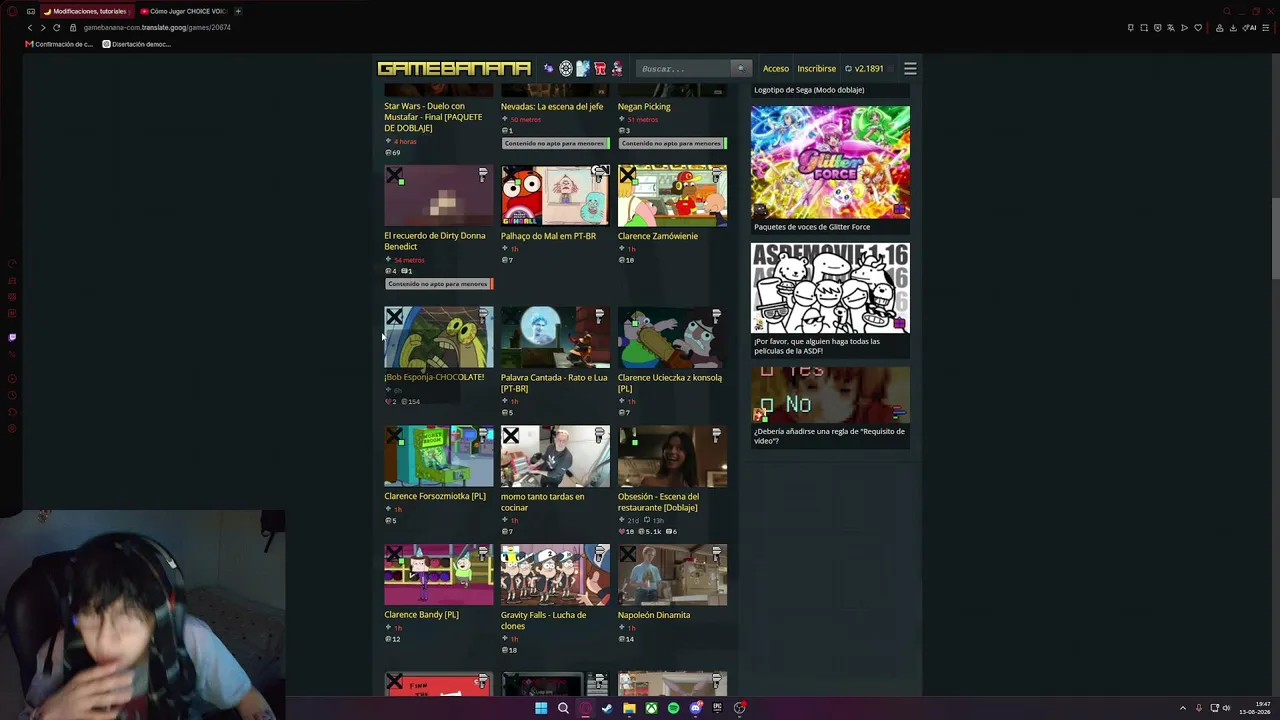Click the Palhaço do Mal em PT-BR title
1280x720 pixels.
(x=548, y=236)
